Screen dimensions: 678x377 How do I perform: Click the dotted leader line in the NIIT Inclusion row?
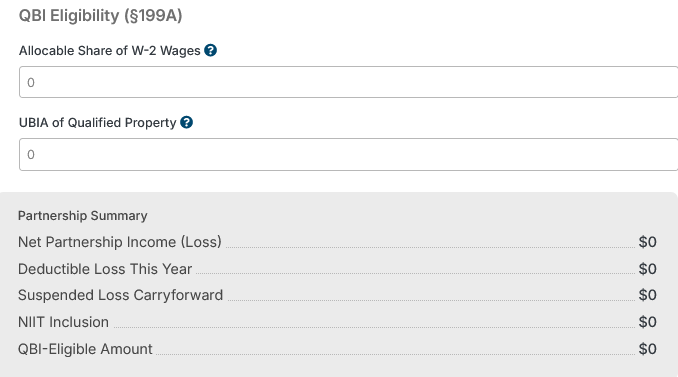coord(374,327)
